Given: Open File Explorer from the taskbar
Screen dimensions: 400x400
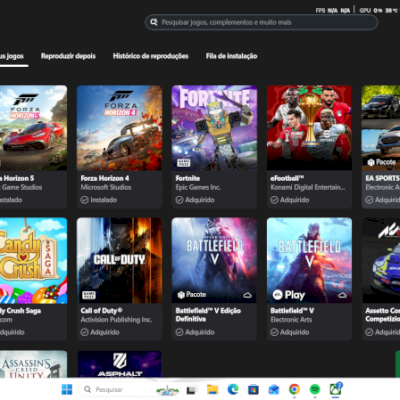Looking at the screenshot, I should point(212,389).
